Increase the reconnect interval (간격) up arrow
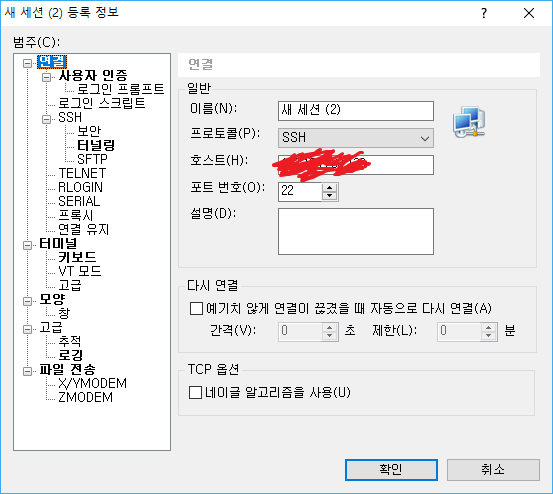This screenshot has height=494, width=553. pos(330,327)
